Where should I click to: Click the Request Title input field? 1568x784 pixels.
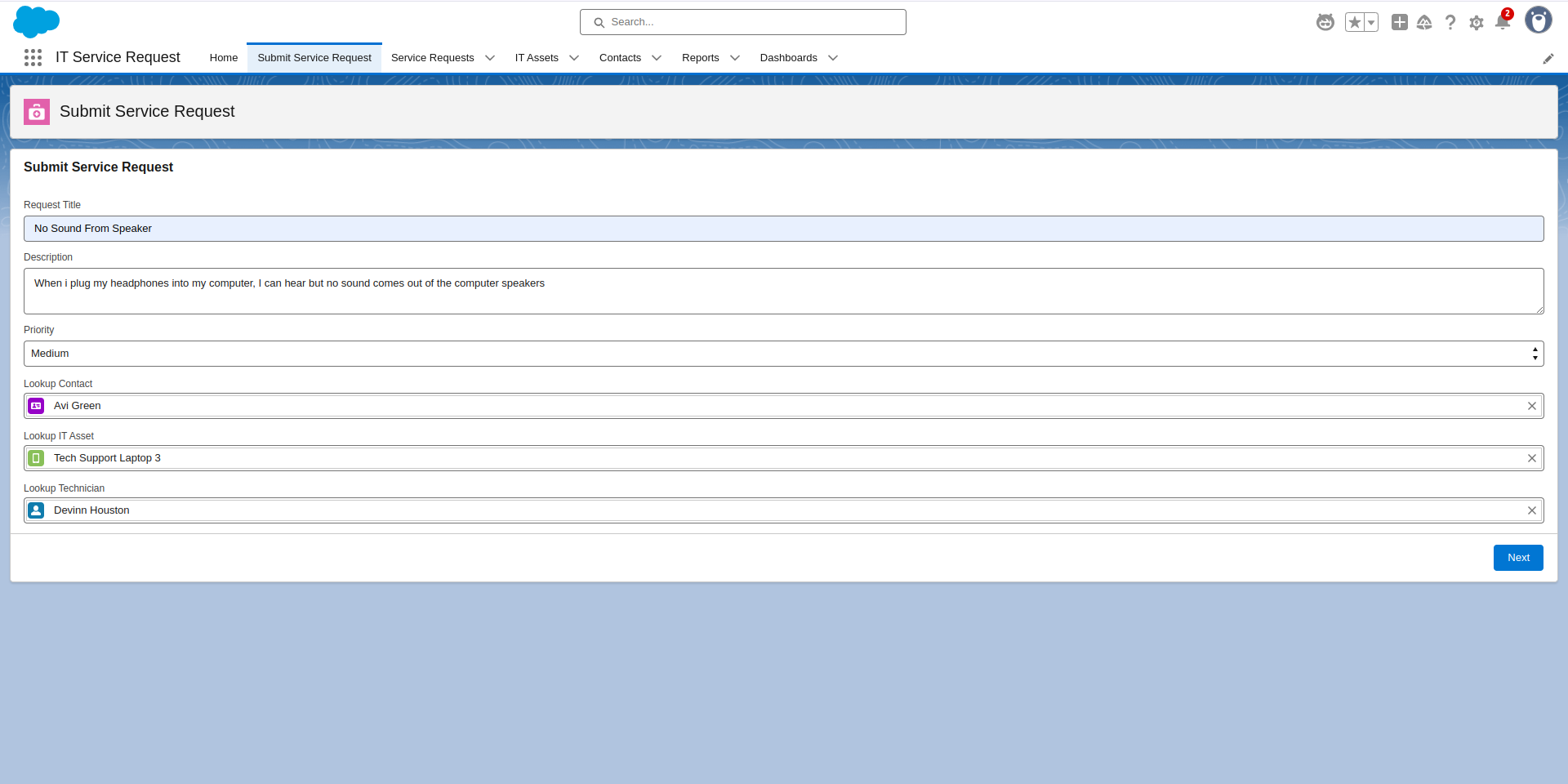[x=784, y=229]
